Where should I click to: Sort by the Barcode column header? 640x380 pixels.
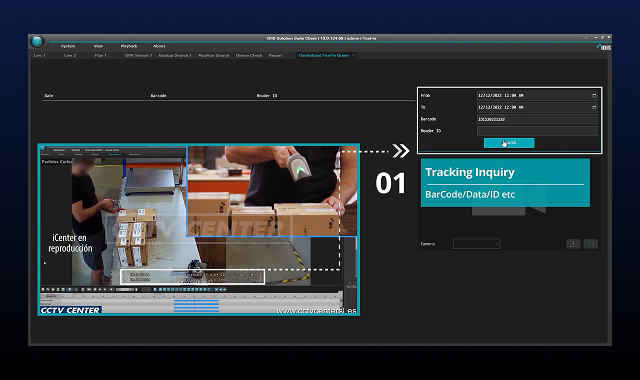click(158, 96)
